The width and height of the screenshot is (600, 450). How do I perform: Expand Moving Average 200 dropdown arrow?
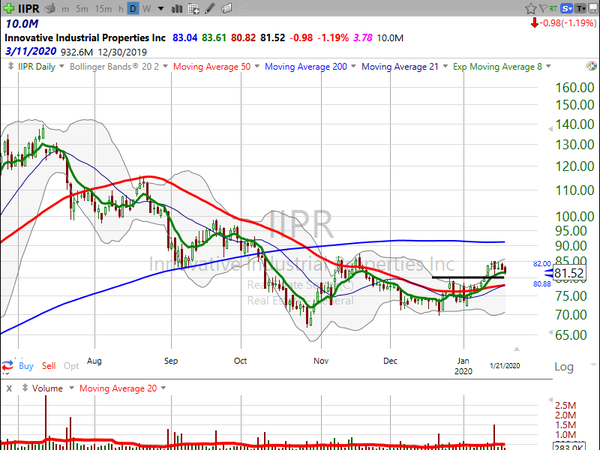[354, 66]
